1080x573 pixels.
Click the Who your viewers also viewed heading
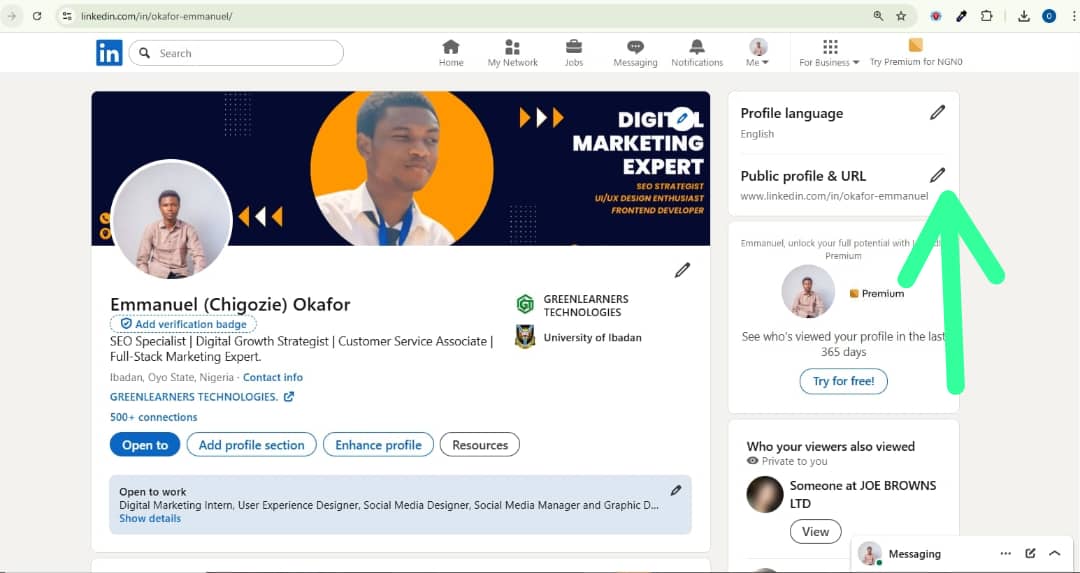pos(831,446)
